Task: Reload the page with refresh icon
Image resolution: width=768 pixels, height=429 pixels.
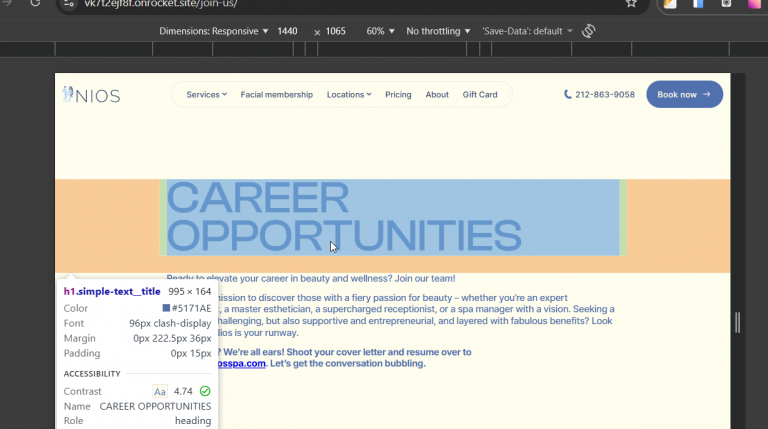Action: click(35, 3)
